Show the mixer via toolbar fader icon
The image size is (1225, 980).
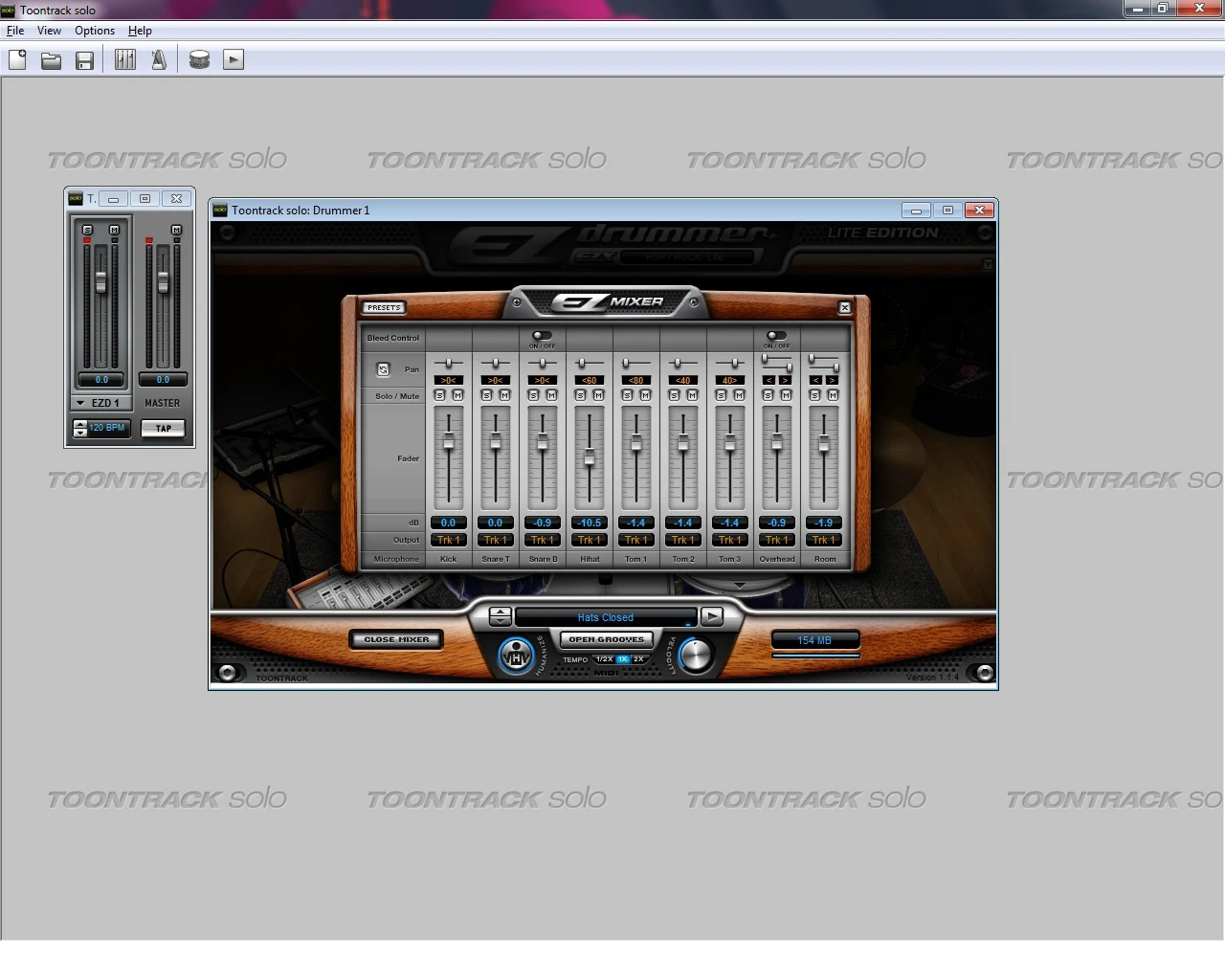[125, 60]
